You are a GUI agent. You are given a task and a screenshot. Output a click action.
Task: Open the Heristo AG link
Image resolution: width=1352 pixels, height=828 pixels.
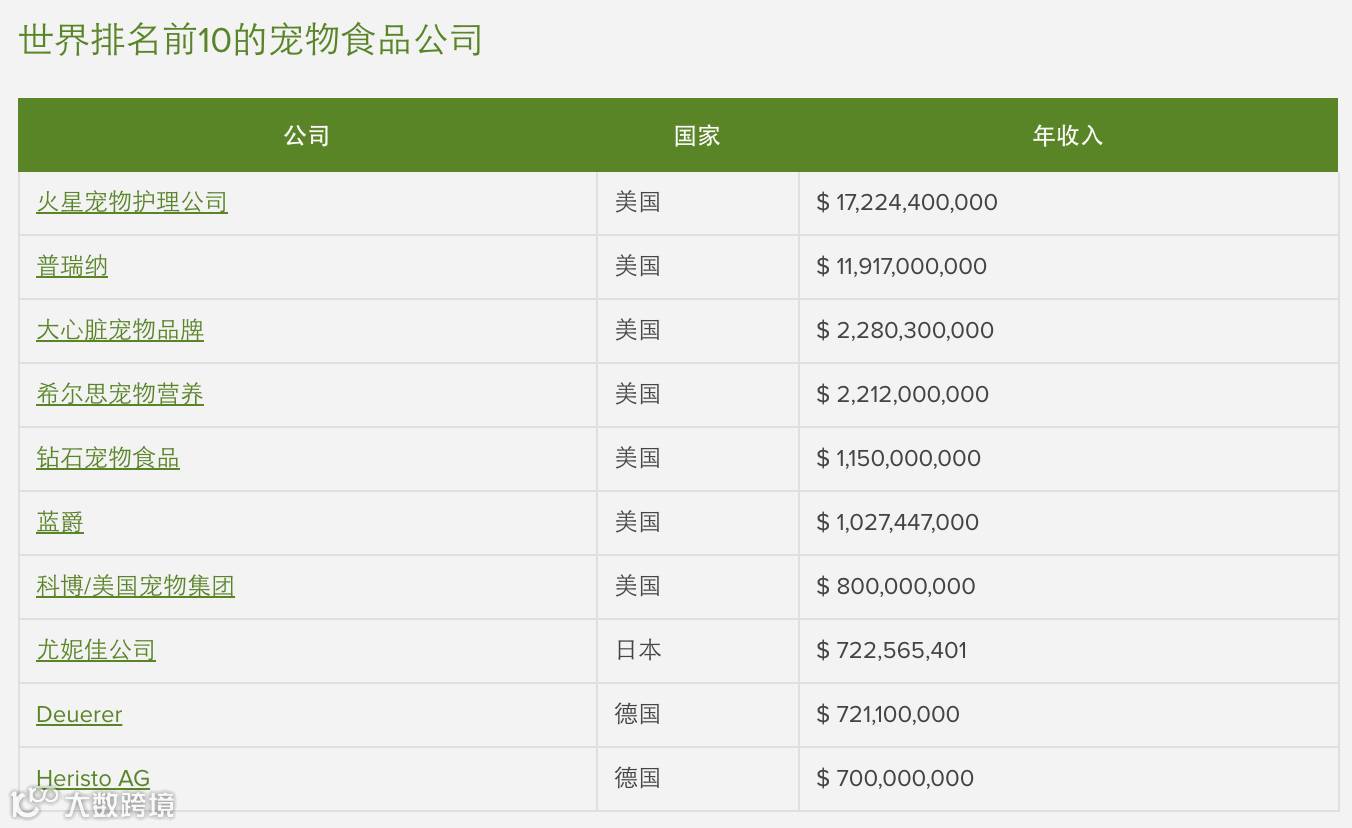point(93,778)
